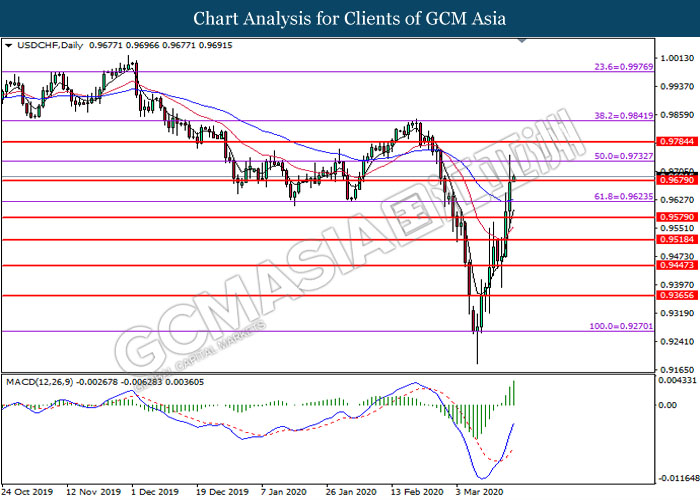Click the chart shift marker triangle at top
The width and height of the screenshot is (700, 500).
pyautogui.click(x=522, y=41)
